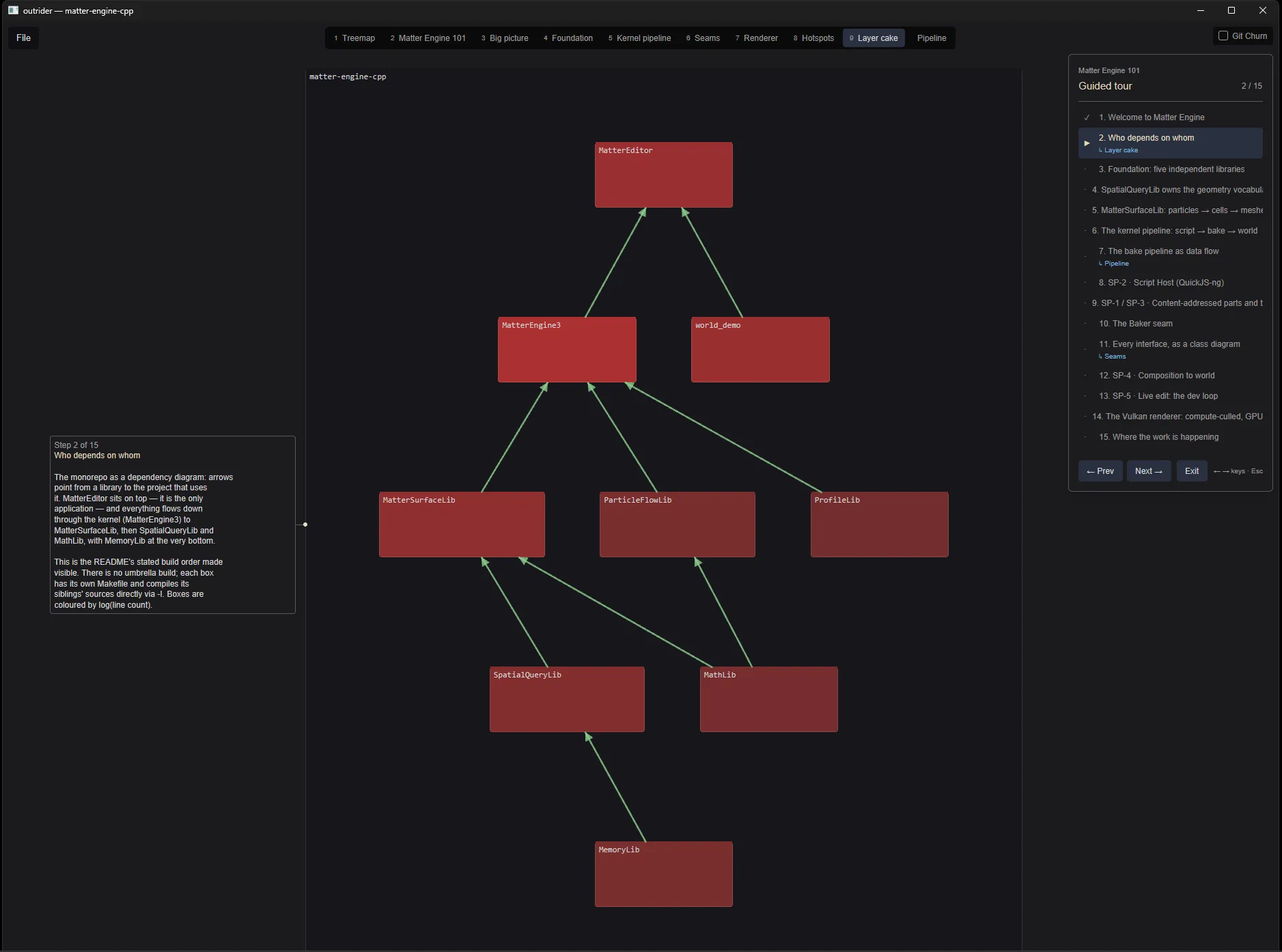
Task: Click the MemoryLib node box
Action: (x=664, y=874)
